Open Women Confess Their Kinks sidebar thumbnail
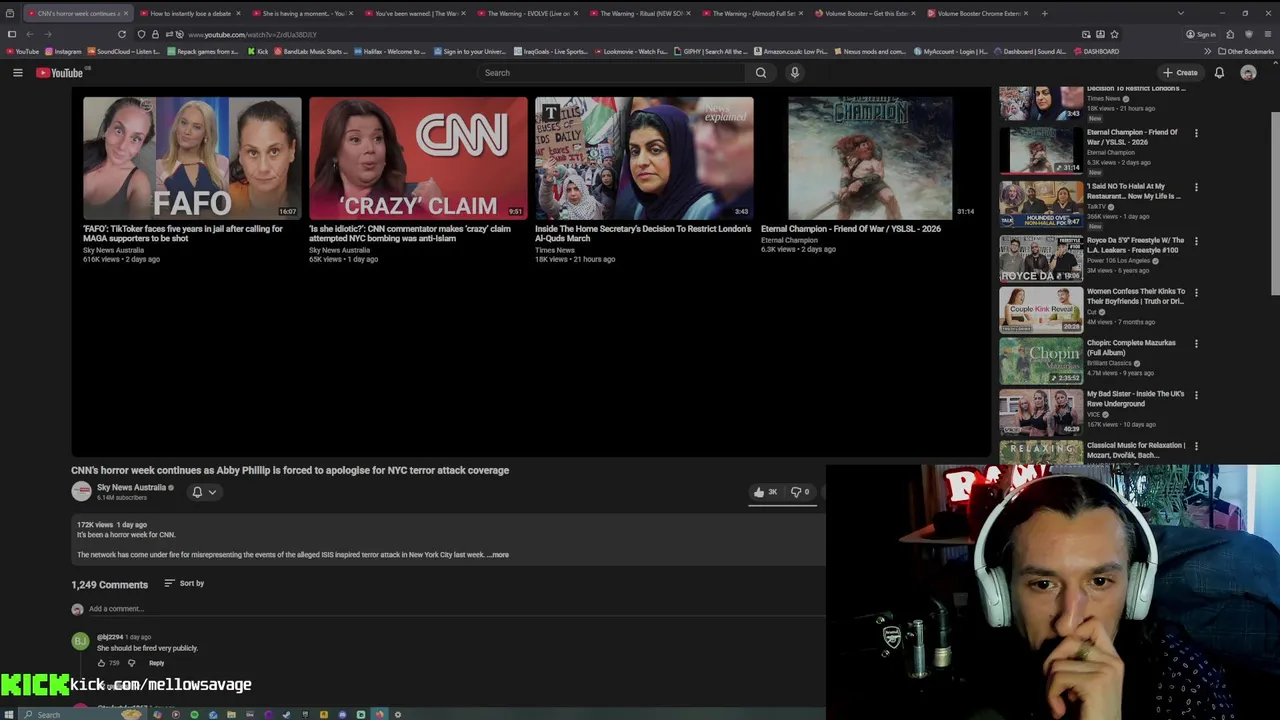Screen dimensions: 1280x720 click(1041, 310)
